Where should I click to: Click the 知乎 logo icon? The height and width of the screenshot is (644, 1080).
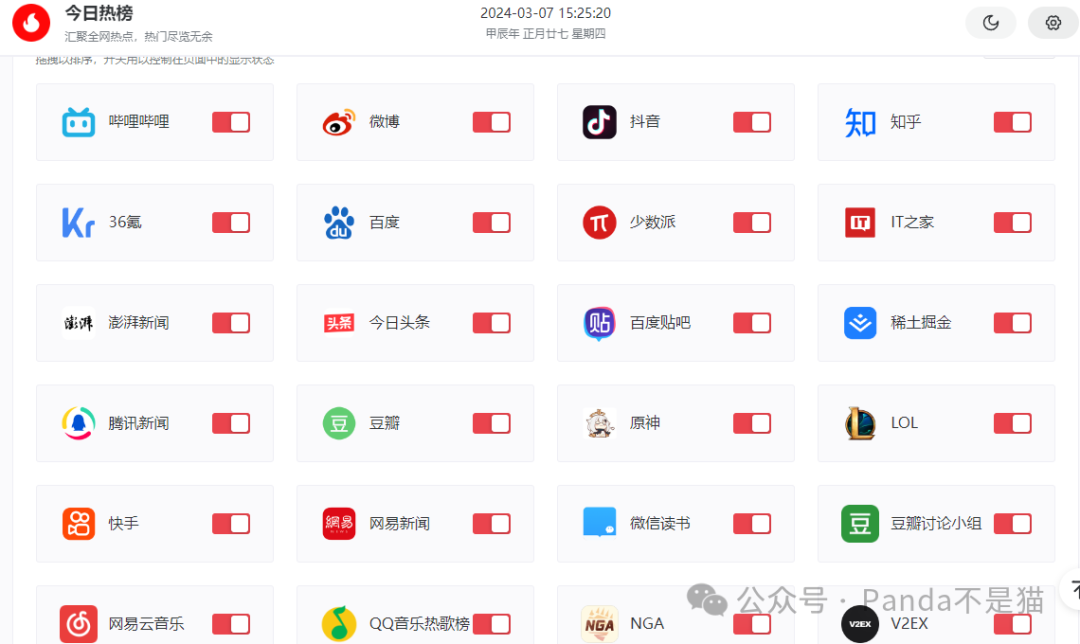click(860, 123)
